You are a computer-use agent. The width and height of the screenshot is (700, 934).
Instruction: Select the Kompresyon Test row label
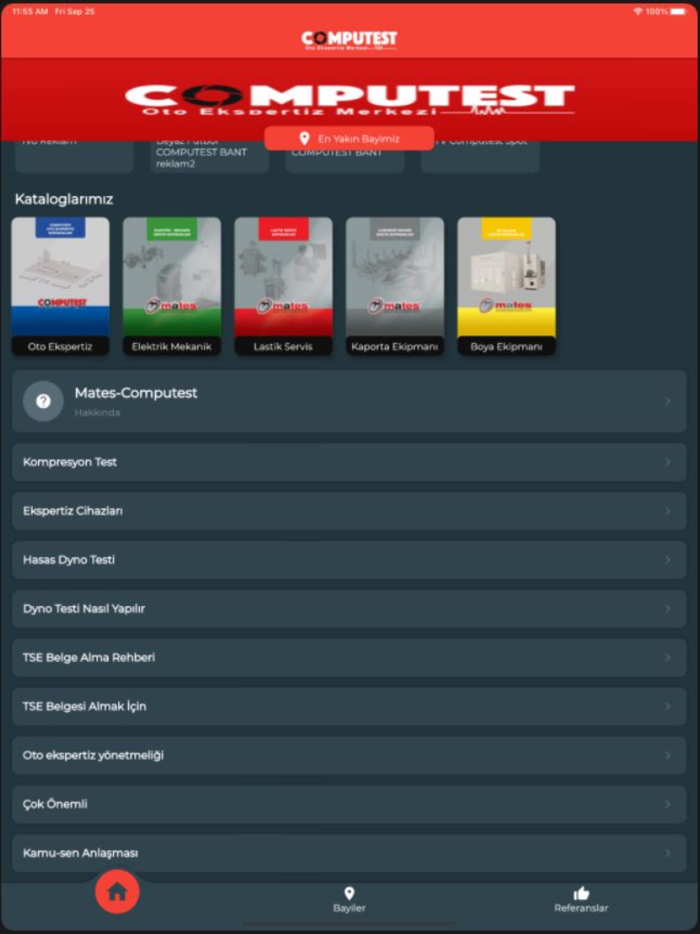[x=70, y=462]
